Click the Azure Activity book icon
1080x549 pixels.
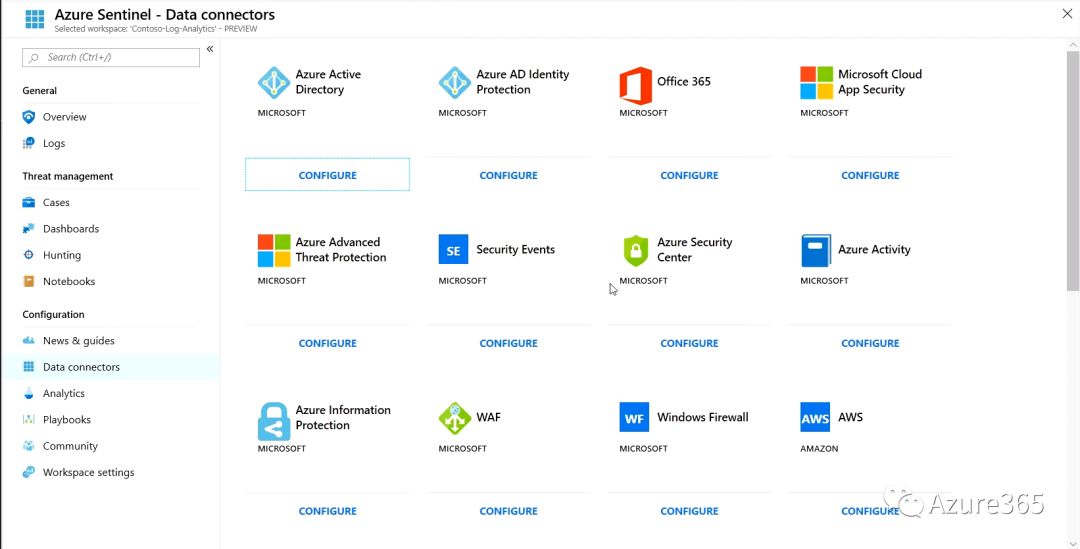(x=816, y=251)
